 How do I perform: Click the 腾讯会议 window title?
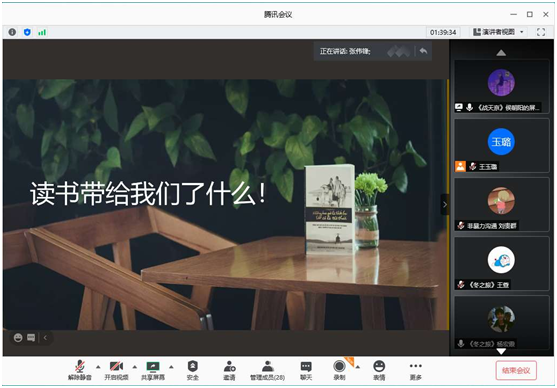pyautogui.click(x=278, y=15)
